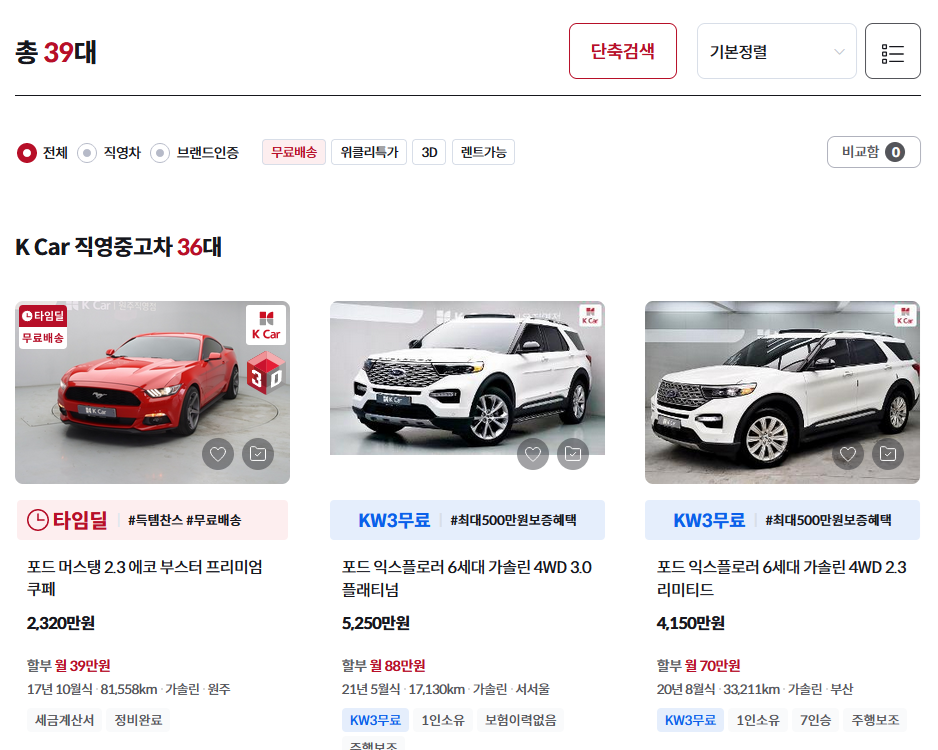Click the K Car badge on Explorer 리미티드 photo
The image size is (938, 750).
pyautogui.click(x=905, y=315)
